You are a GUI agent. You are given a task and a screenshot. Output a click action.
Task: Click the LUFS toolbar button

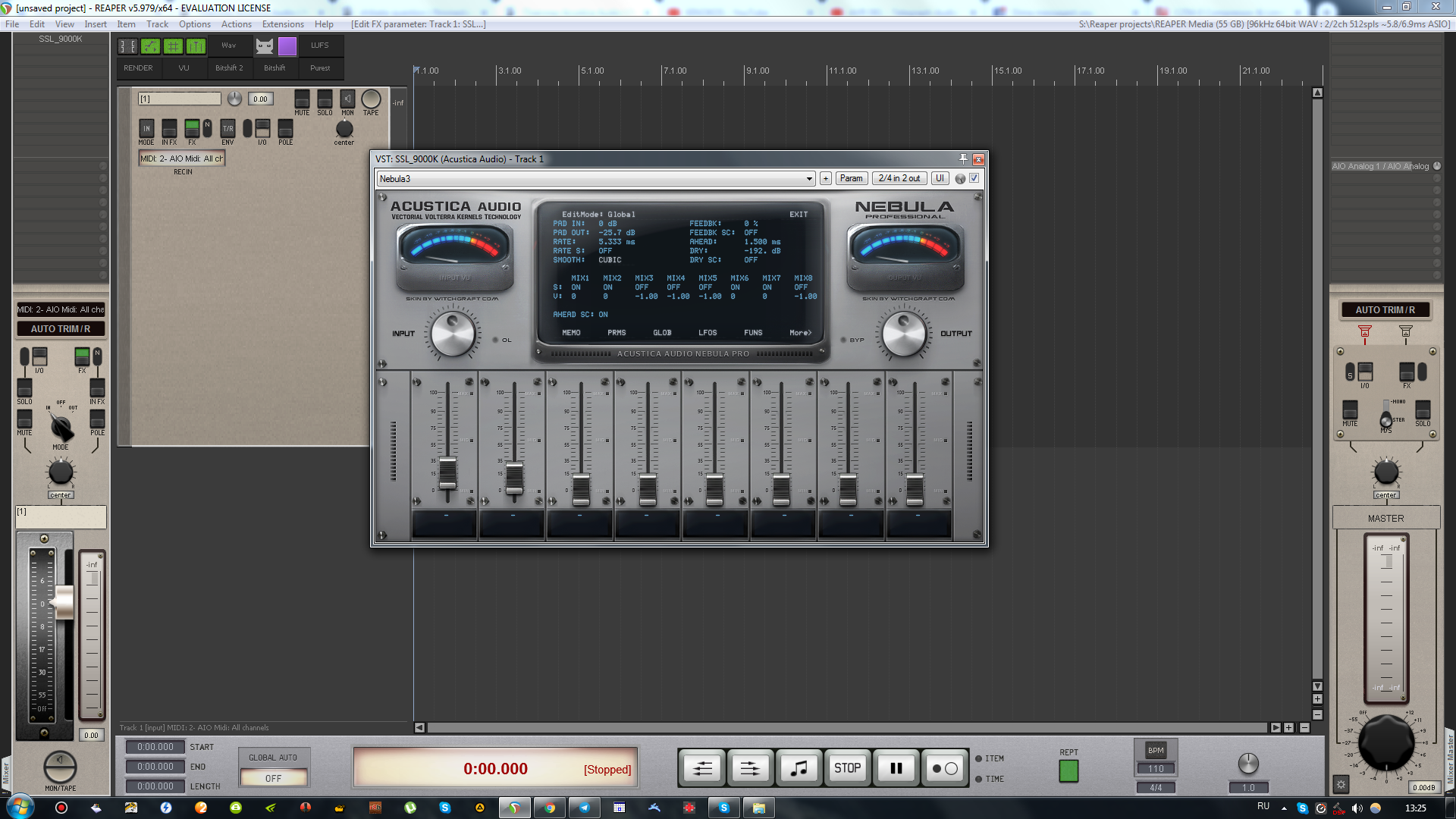[x=320, y=45]
